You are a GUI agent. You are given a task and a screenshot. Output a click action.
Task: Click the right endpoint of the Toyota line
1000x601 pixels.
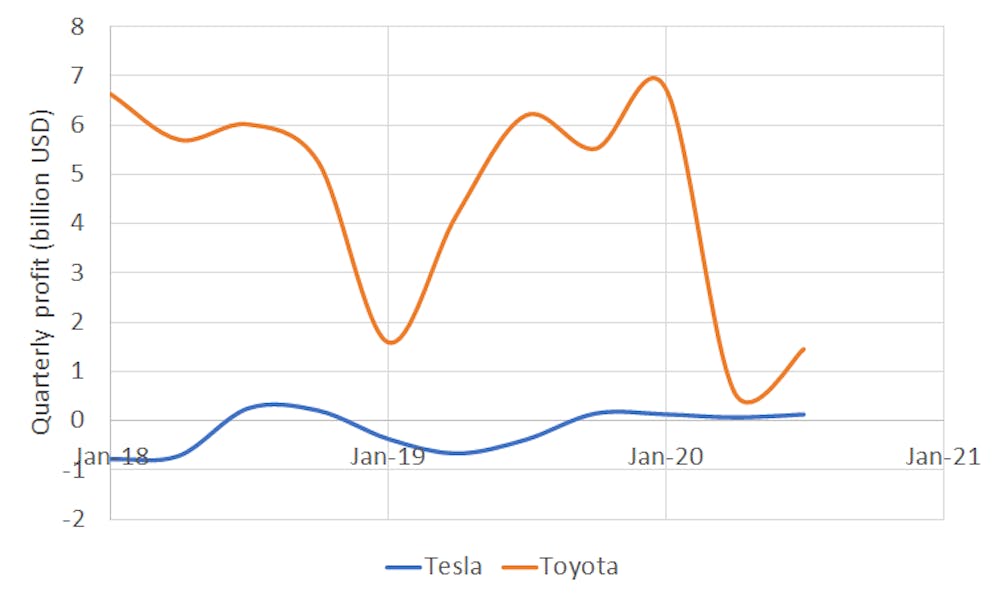(803, 349)
